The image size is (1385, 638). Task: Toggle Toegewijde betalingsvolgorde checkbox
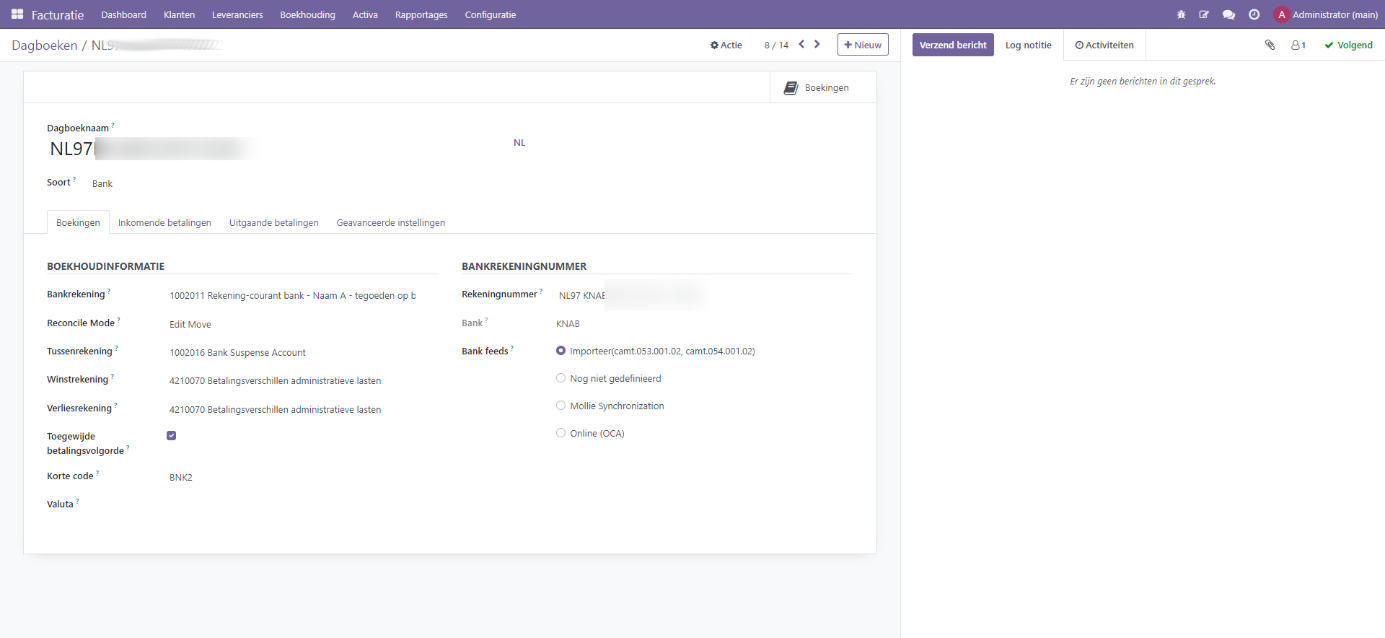pos(172,436)
